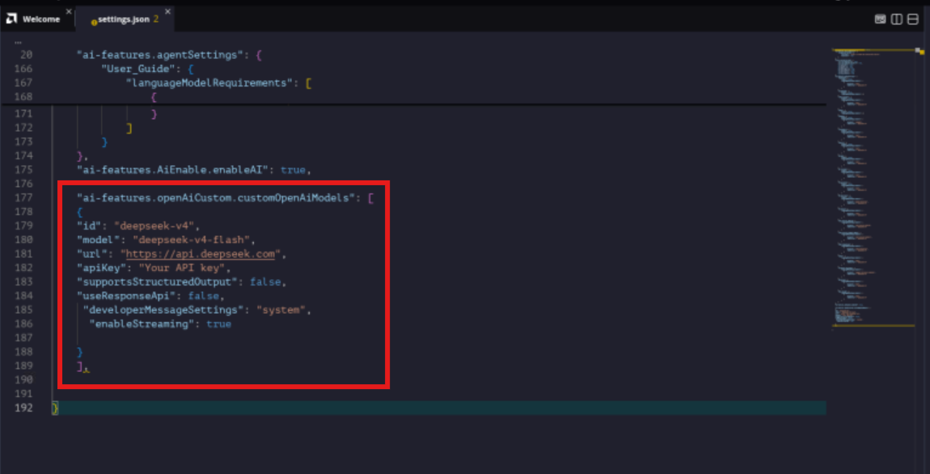Click the yellow warning icon on settings.json tab
Screen dimensions: 930x474
pyautogui.click(x=94, y=22)
